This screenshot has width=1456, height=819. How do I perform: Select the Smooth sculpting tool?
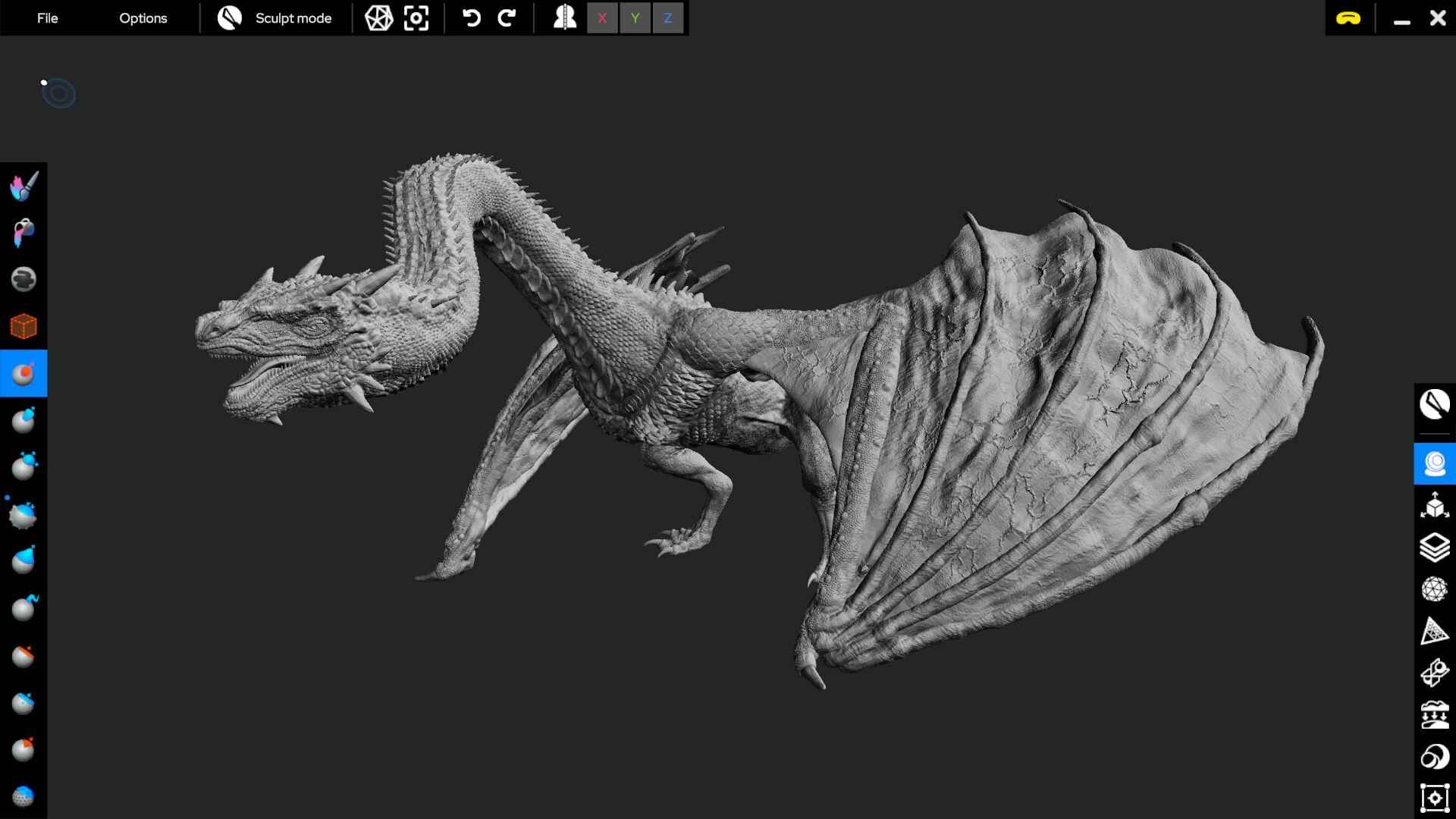point(23,279)
